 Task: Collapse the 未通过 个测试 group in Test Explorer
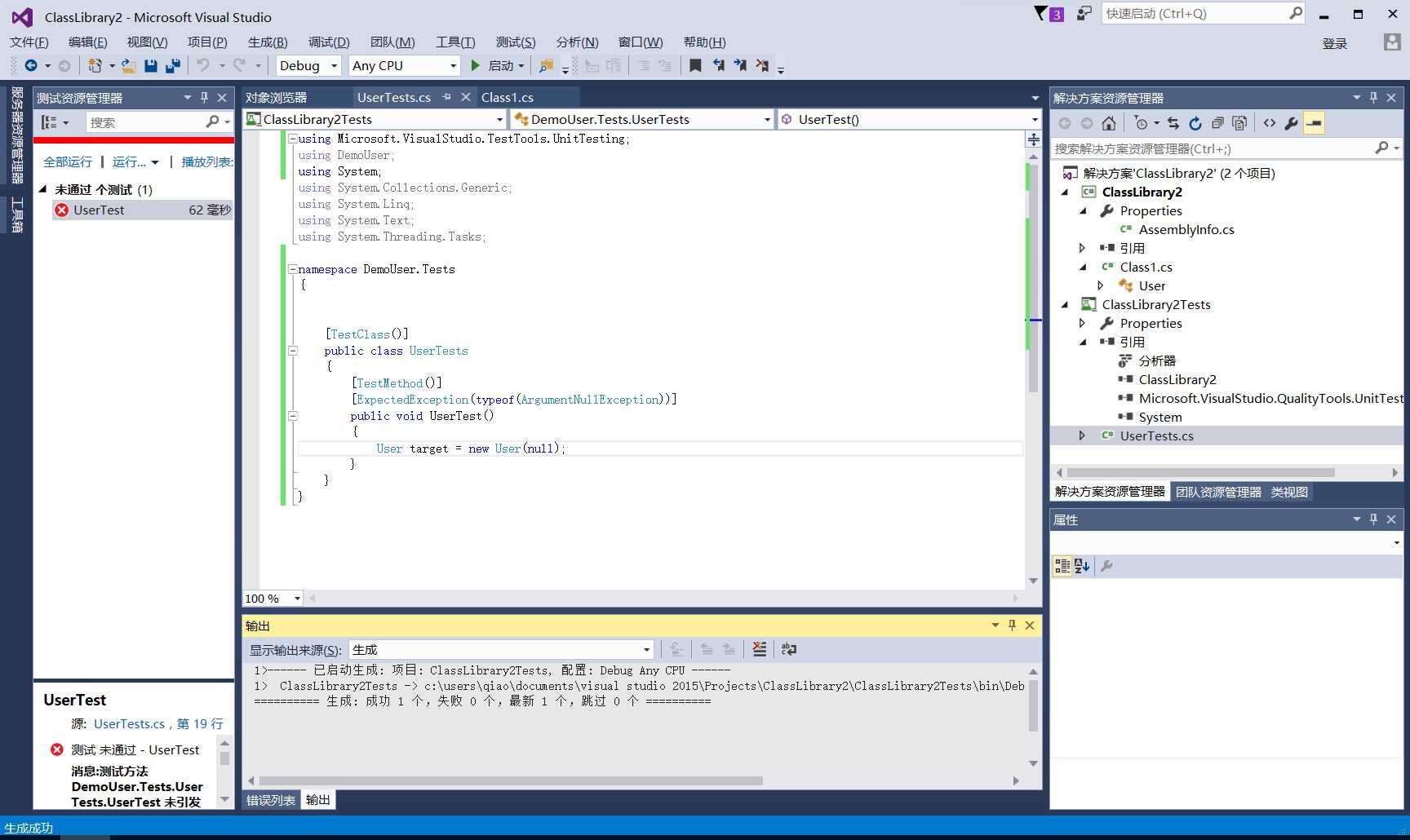[42, 188]
